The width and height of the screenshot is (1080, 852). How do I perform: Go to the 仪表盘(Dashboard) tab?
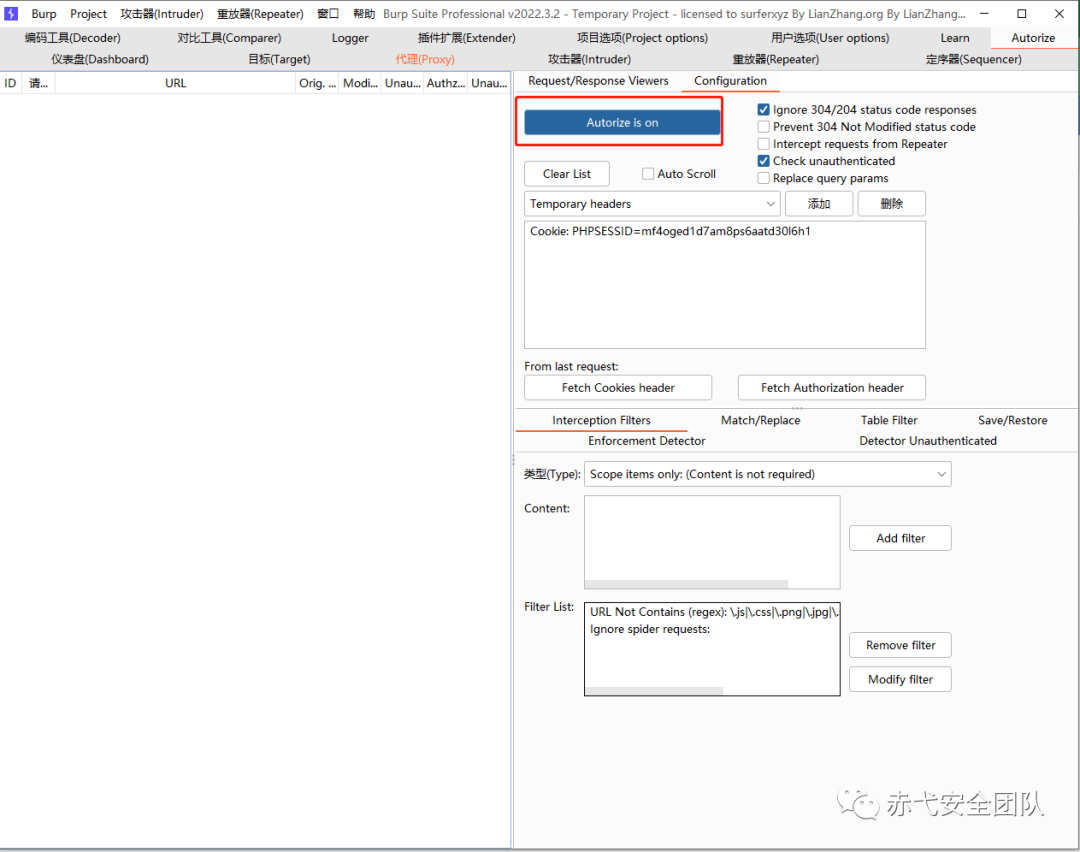[x=100, y=59]
